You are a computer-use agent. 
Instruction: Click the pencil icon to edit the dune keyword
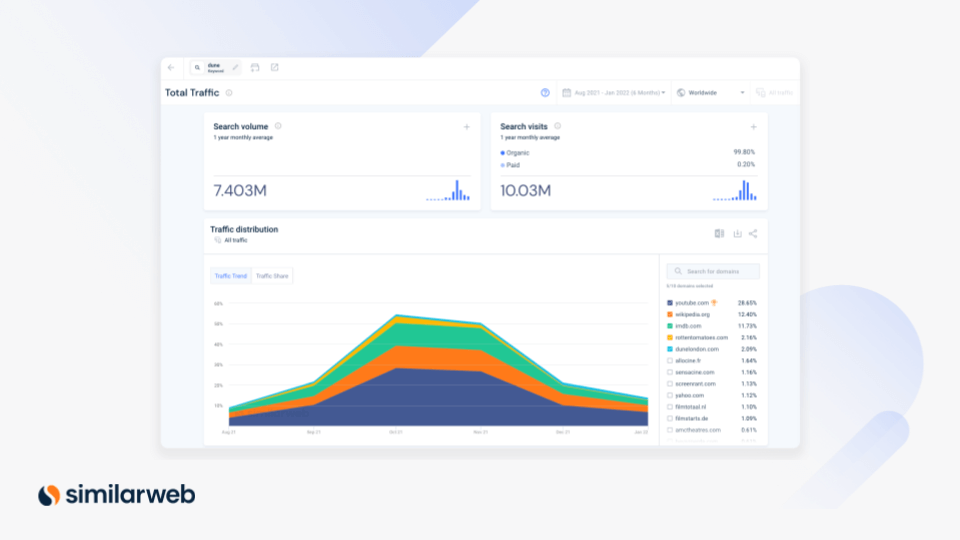[x=235, y=68]
